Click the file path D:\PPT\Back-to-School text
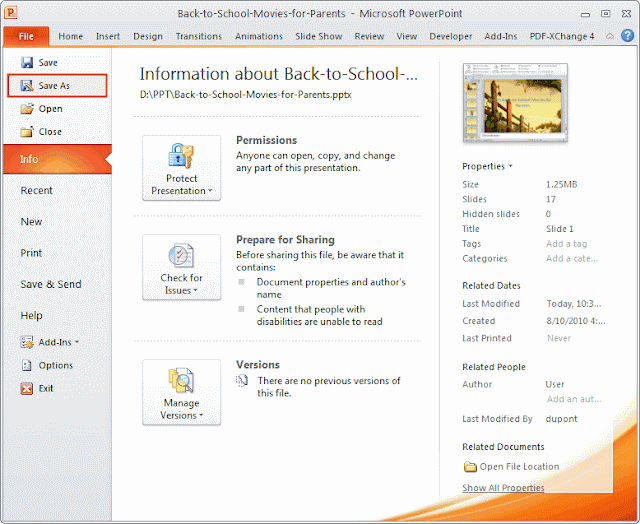 [245, 95]
